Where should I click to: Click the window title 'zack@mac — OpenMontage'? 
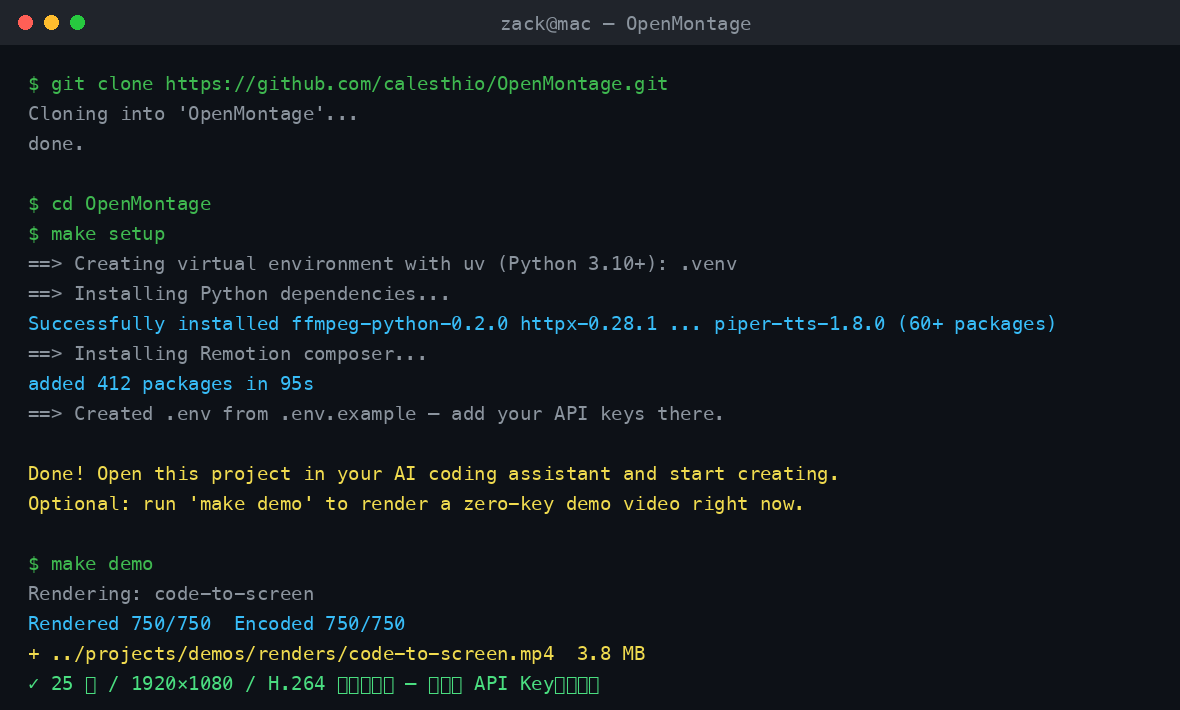pos(625,24)
